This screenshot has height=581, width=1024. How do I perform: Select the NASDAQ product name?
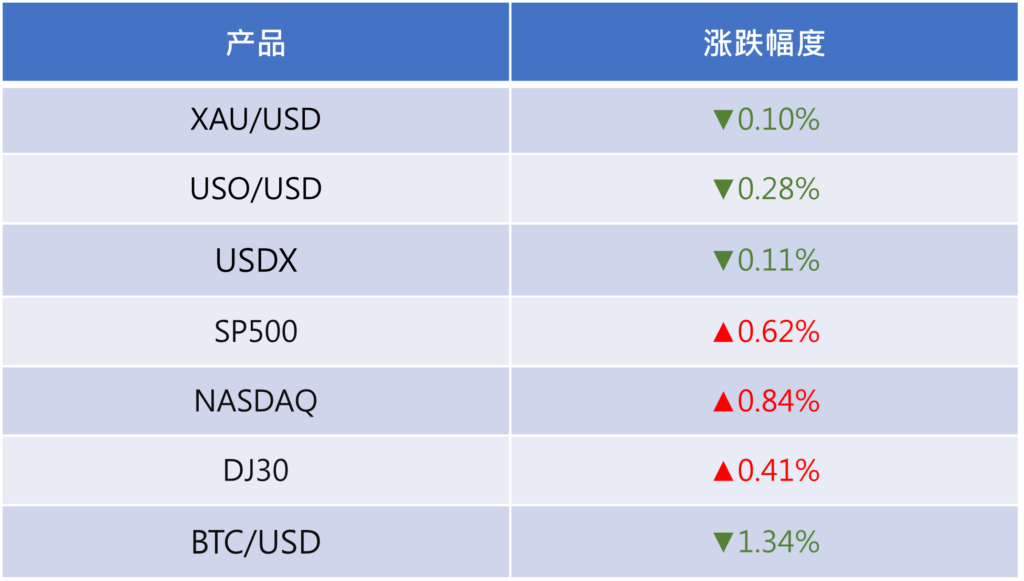click(256, 402)
